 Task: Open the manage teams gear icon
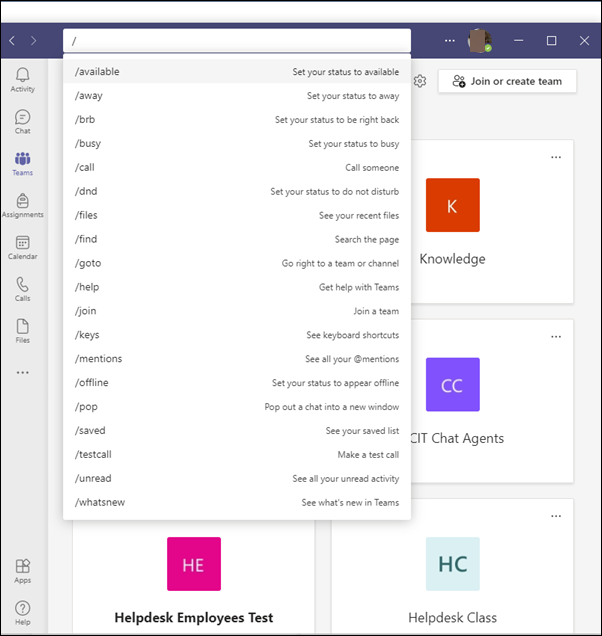tap(420, 81)
